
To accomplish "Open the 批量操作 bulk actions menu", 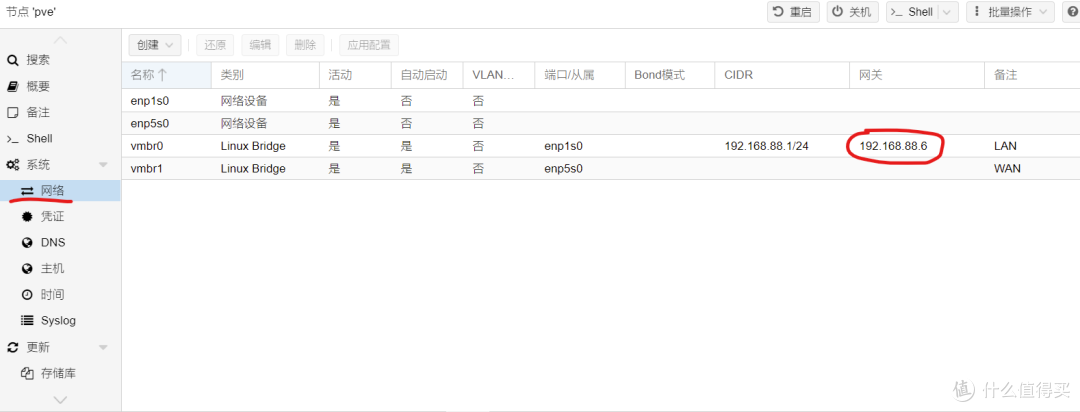I will click(1010, 12).
